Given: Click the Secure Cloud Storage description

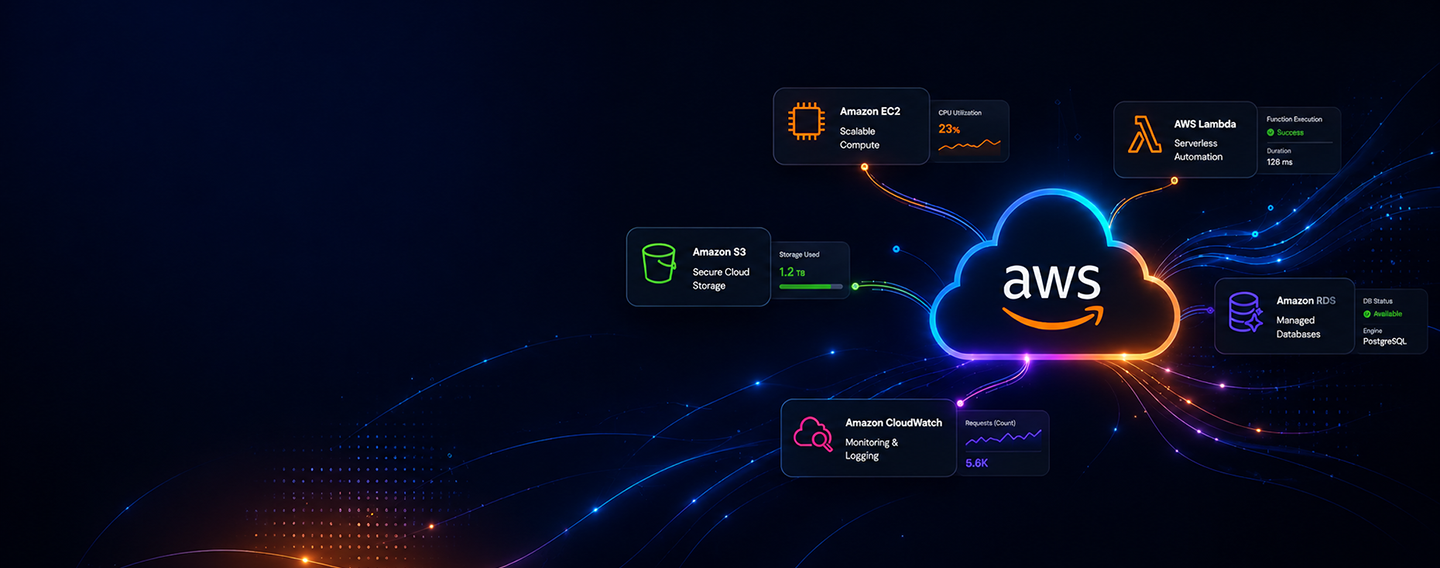Looking at the screenshot, I should tap(721, 279).
